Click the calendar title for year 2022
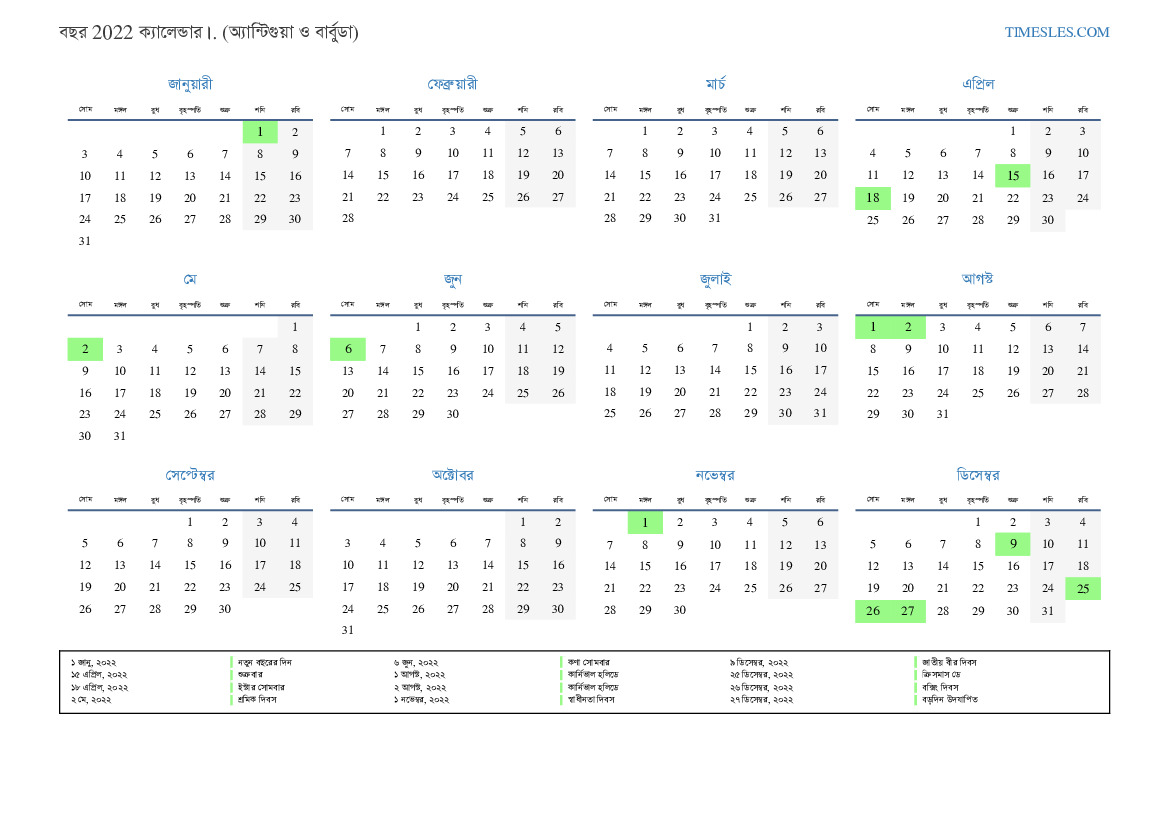This screenshot has height=827, width=1169. [208, 32]
